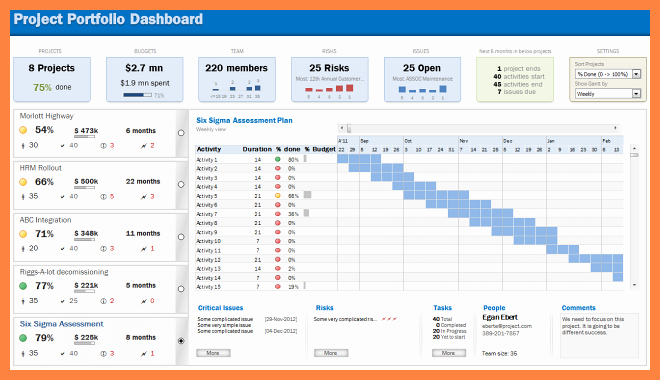Click the Gantt timeline scroll right arrow
Viewport: 660px width, 380px height.
(615, 128)
